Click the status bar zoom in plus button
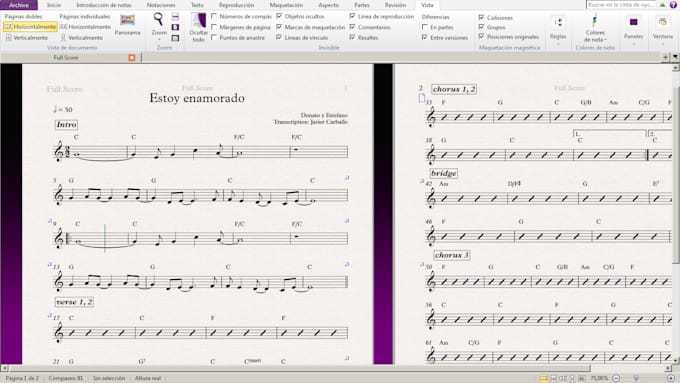 671,378
